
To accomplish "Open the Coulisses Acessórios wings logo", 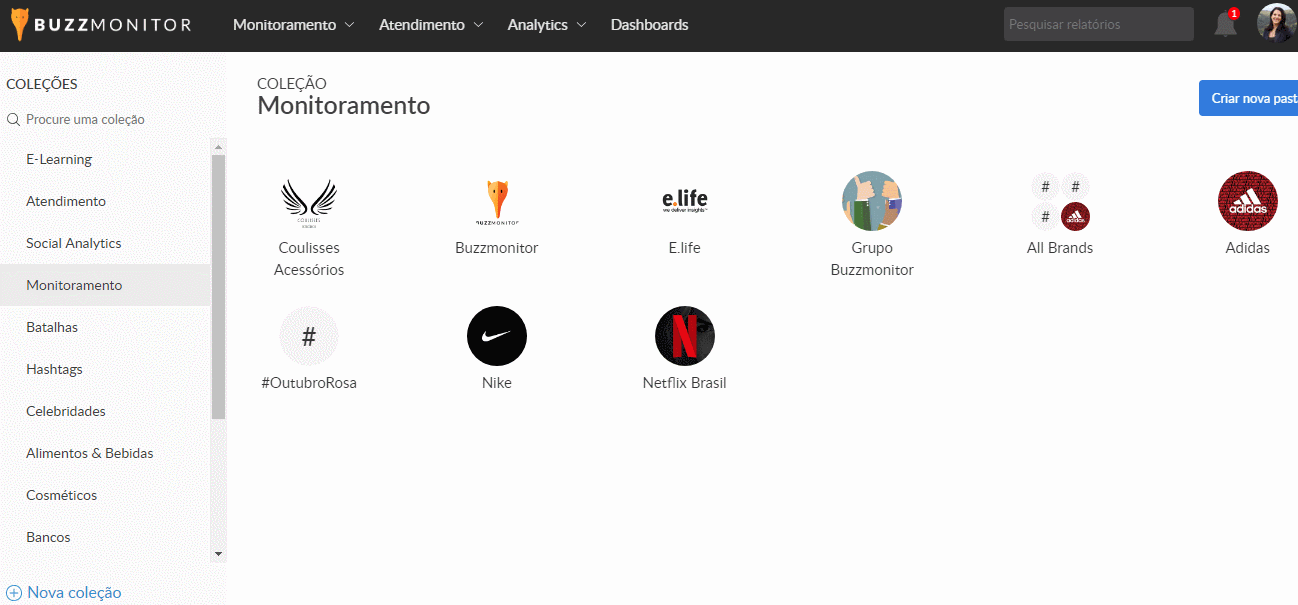I will pyautogui.click(x=309, y=201).
